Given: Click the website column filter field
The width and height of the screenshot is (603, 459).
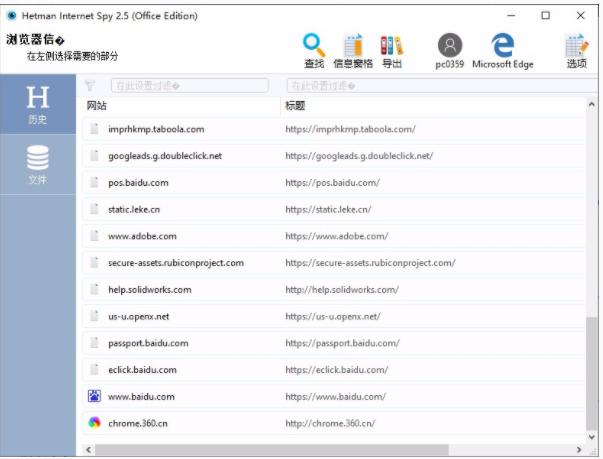Looking at the screenshot, I should (x=189, y=86).
